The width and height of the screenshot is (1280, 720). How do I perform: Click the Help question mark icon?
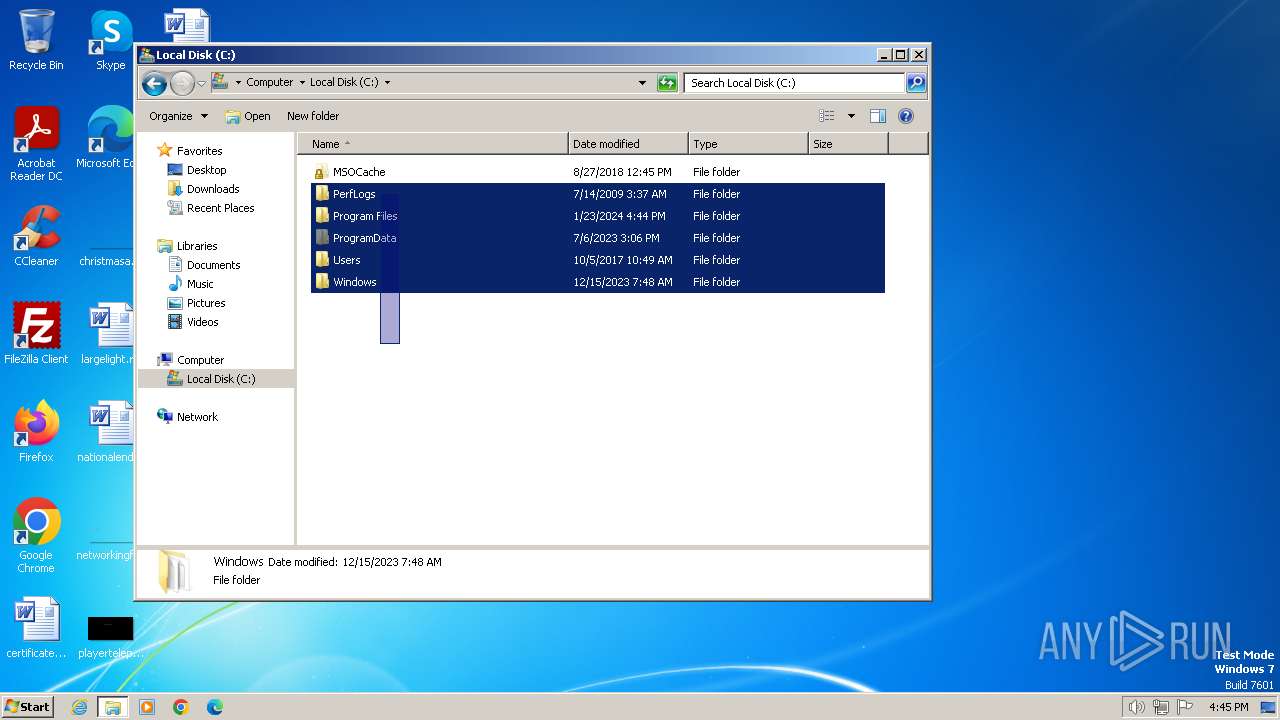tap(906, 116)
